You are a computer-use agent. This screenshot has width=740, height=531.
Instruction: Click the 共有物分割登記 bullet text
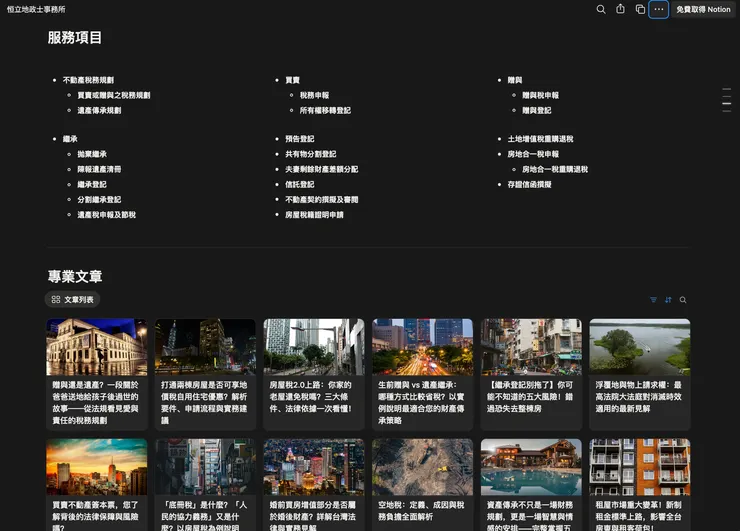311,154
